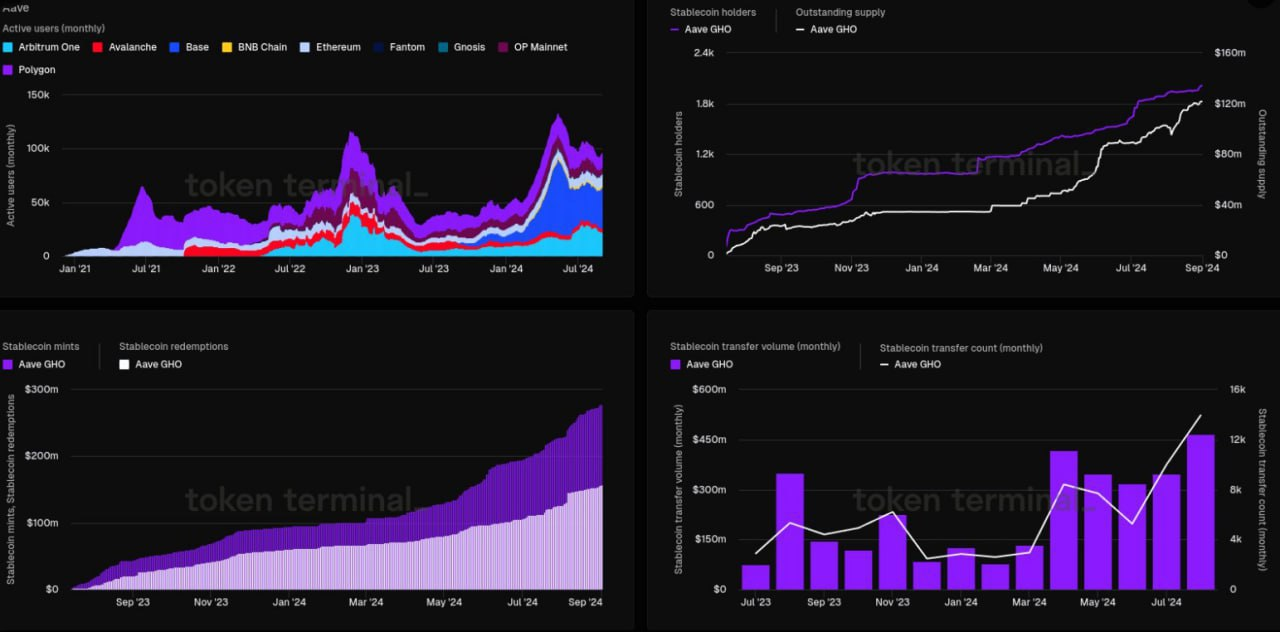Click the Active users (monthly) chart title
This screenshot has height=632, width=1280.
pos(53,28)
